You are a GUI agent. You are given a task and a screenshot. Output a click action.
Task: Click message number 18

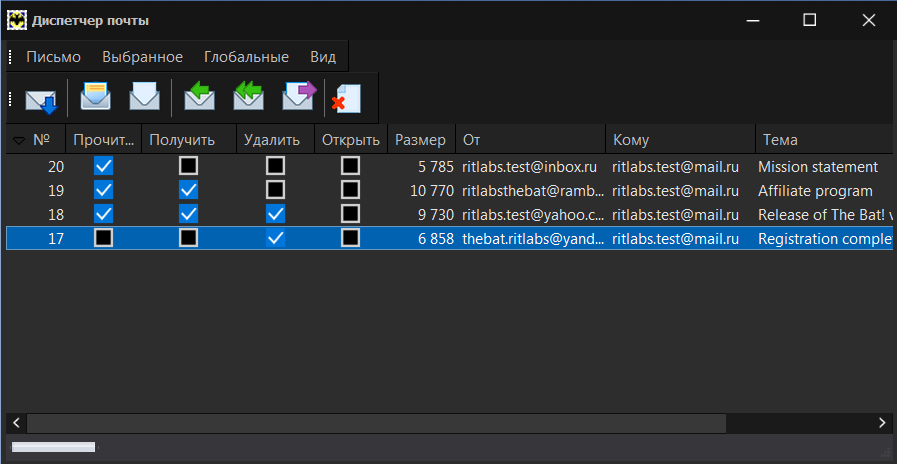[x=55, y=215]
